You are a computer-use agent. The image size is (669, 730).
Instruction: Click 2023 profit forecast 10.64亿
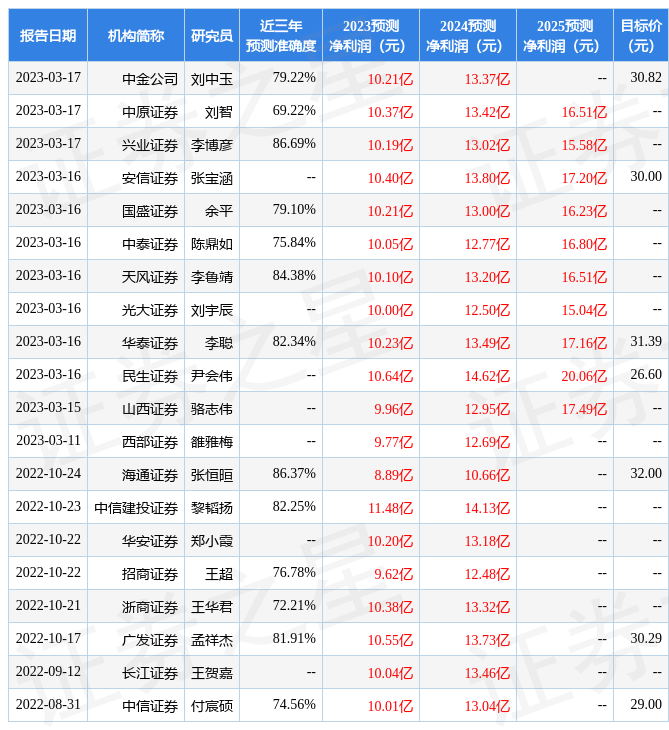(390, 376)
